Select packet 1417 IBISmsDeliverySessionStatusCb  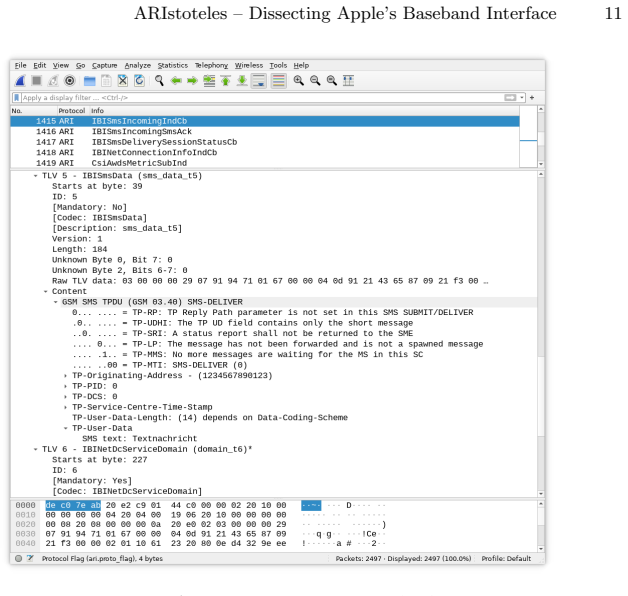point(265,142)
